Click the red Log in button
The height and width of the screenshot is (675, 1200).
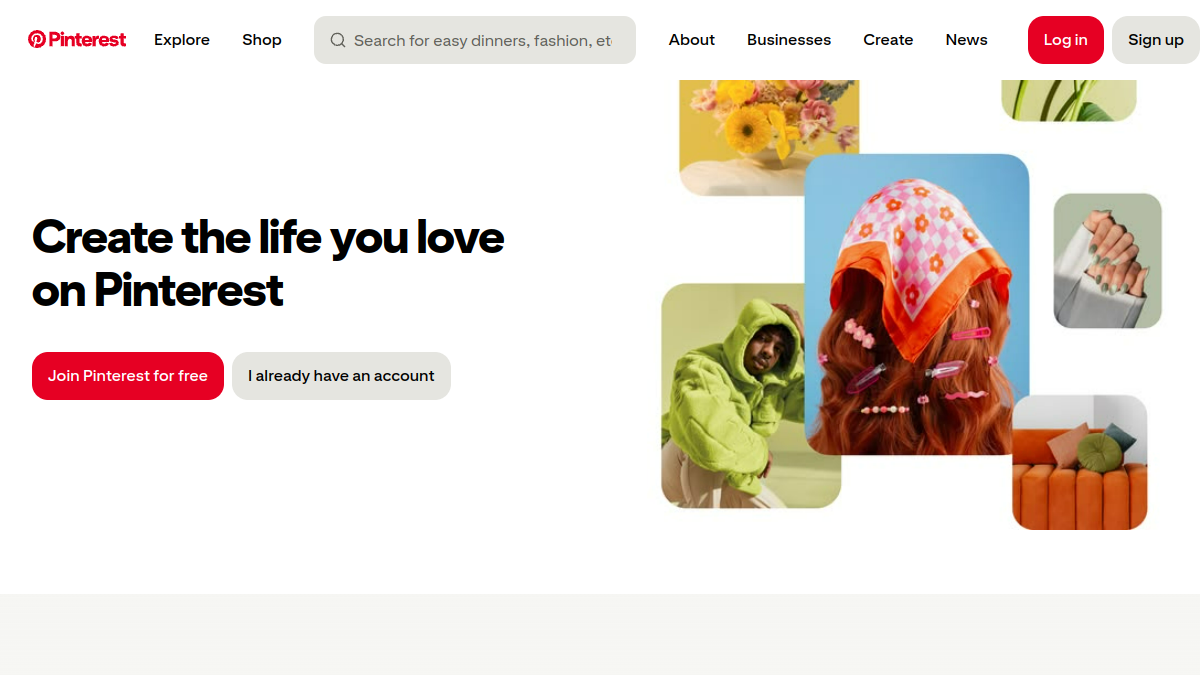[1066, 40]
